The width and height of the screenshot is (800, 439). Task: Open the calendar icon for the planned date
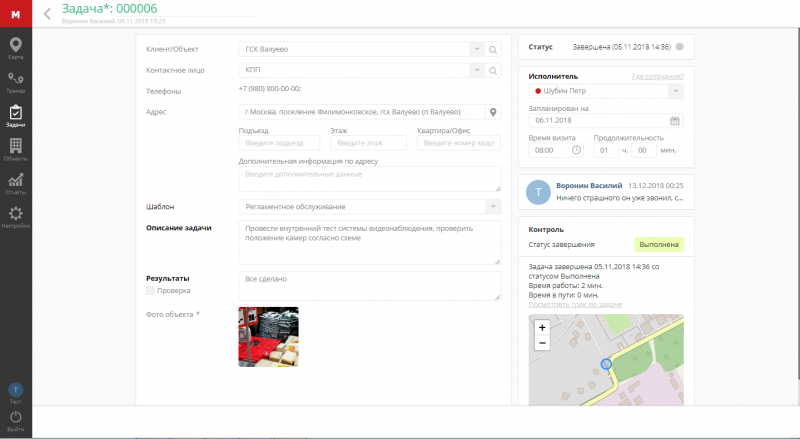[675, 121]
